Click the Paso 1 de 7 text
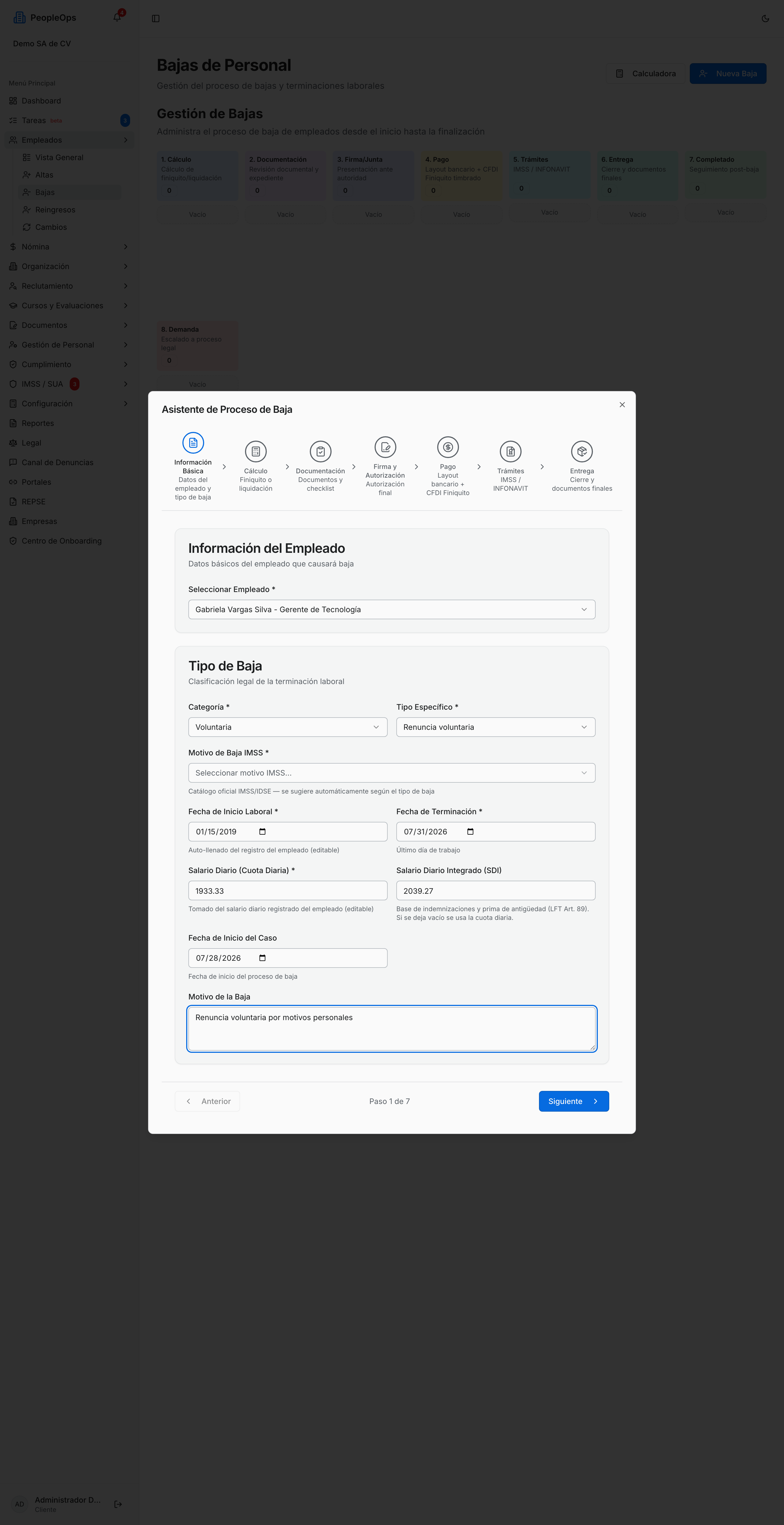The image size is (784, 1525). [389, 1101]
